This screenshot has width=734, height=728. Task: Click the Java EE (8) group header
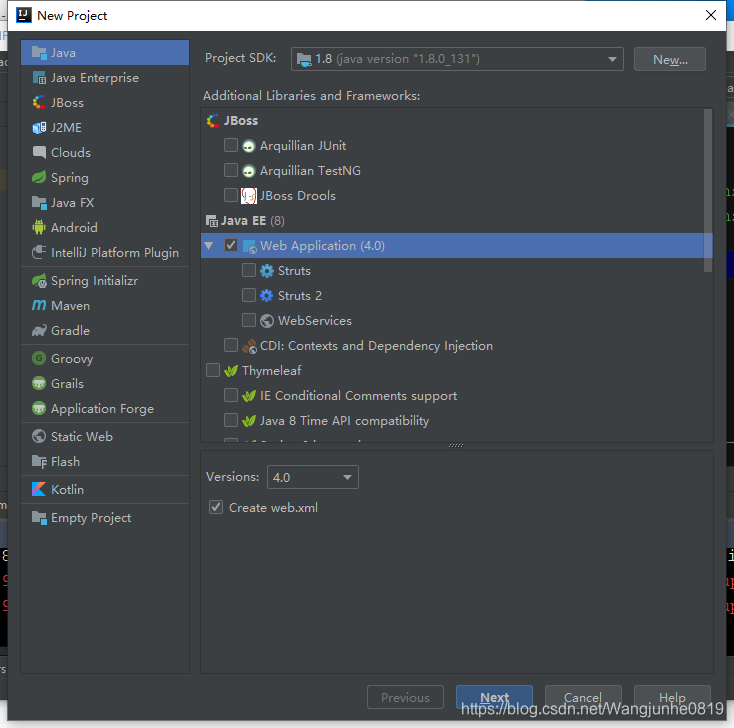[245, 221]
